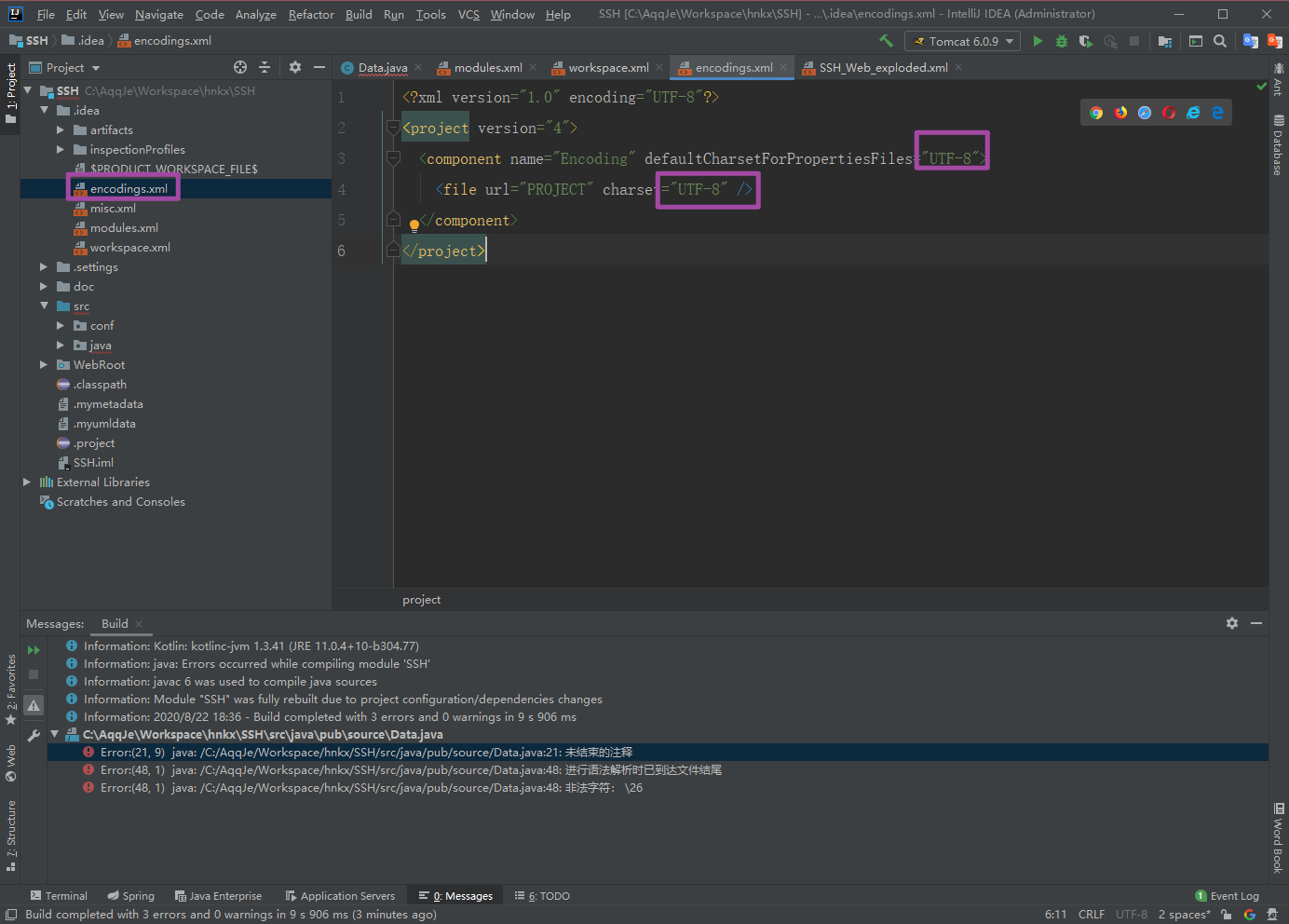Image resolution: width=1289 pixels, height=924 pixels.
Task: Hide the Project tool window
Action: 319,67
